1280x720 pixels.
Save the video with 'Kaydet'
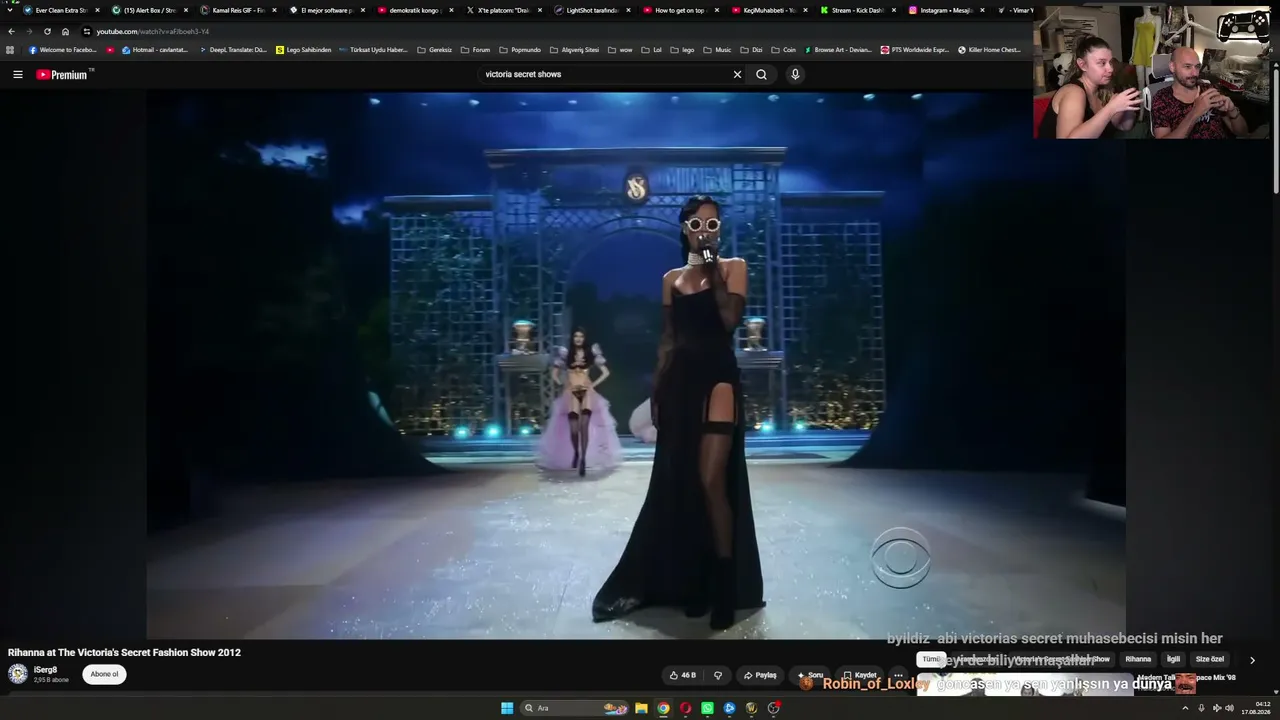pos(860,675)
